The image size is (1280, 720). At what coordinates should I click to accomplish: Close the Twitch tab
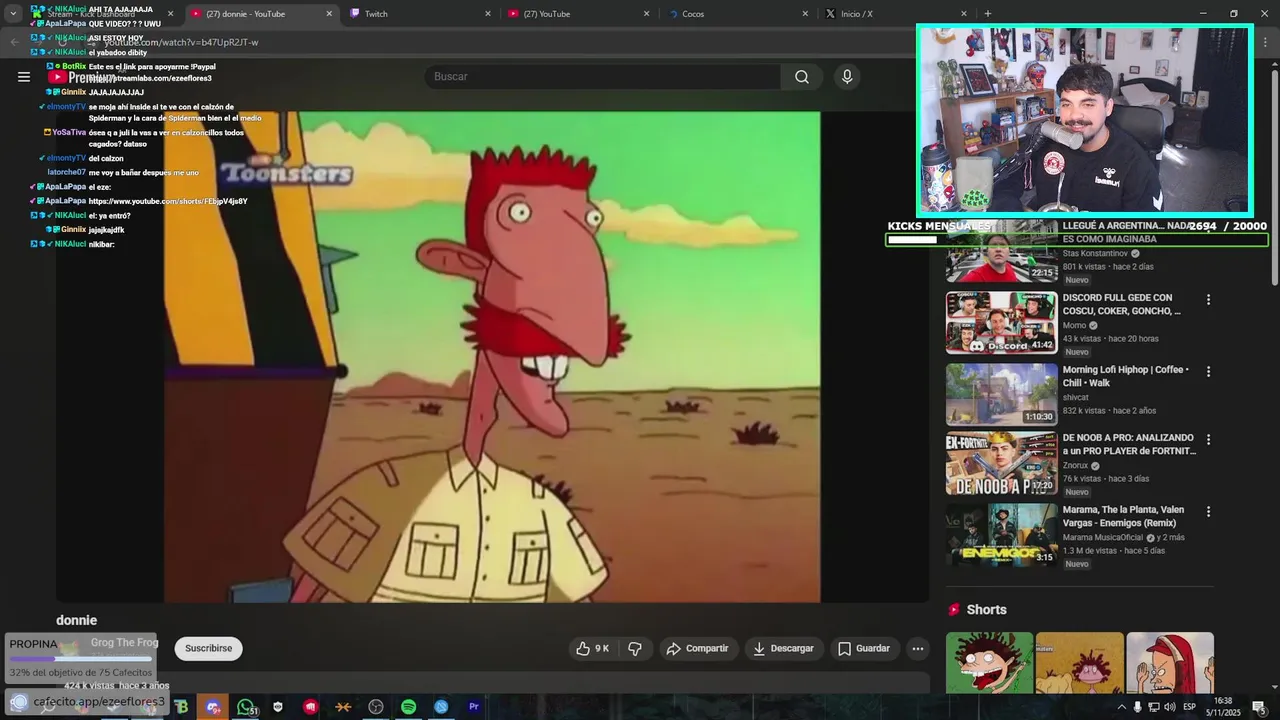pyautogui.click(x=488, y=14)
